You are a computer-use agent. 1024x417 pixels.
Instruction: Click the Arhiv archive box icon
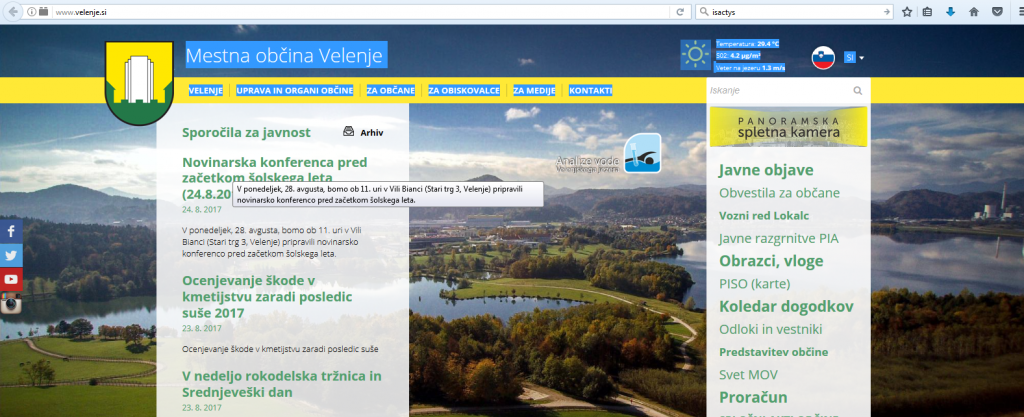click(x=349, y=132)
